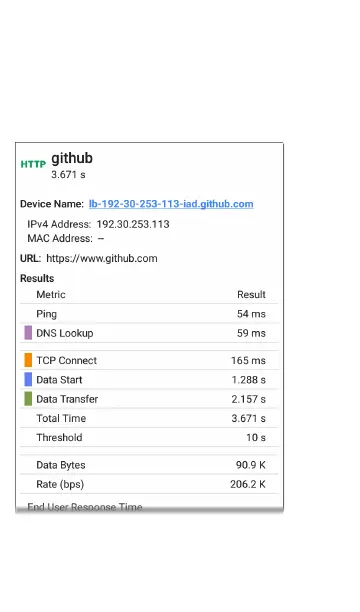Viewport: 360px width, 612px height.
Task: Click the purple DNS Lookup color swatch
Action: tap(28, 333)
